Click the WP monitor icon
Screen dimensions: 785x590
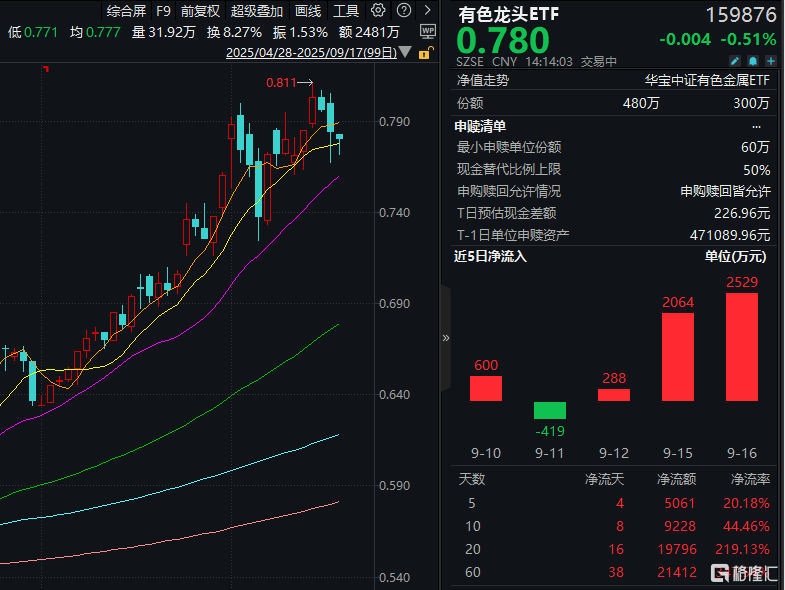[x=428, y=32]
